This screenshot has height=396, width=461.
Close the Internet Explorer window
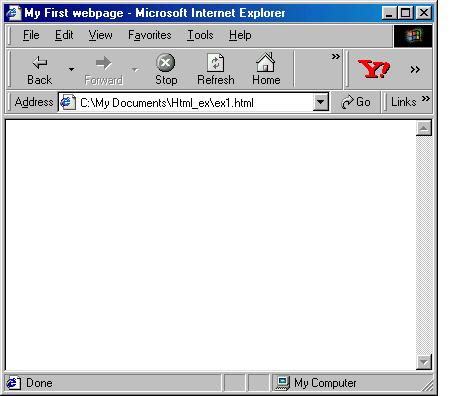tap(424, 13)
